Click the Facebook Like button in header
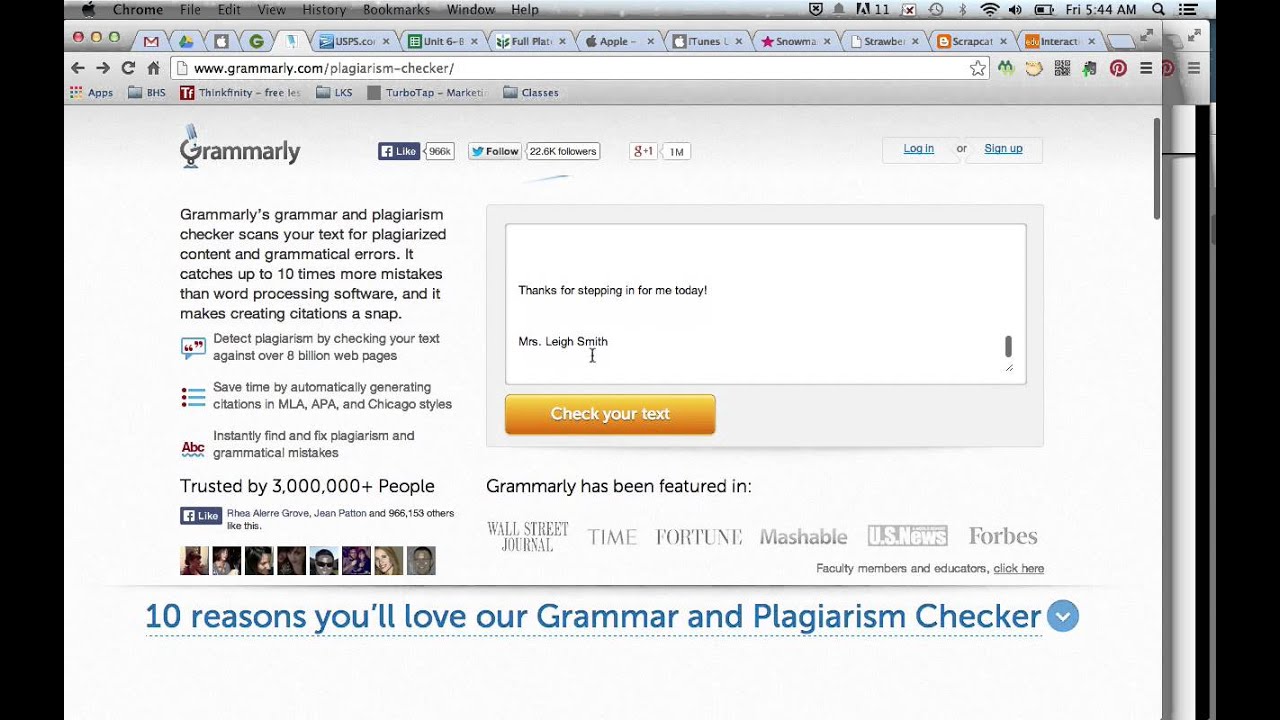 coord(398,151)
